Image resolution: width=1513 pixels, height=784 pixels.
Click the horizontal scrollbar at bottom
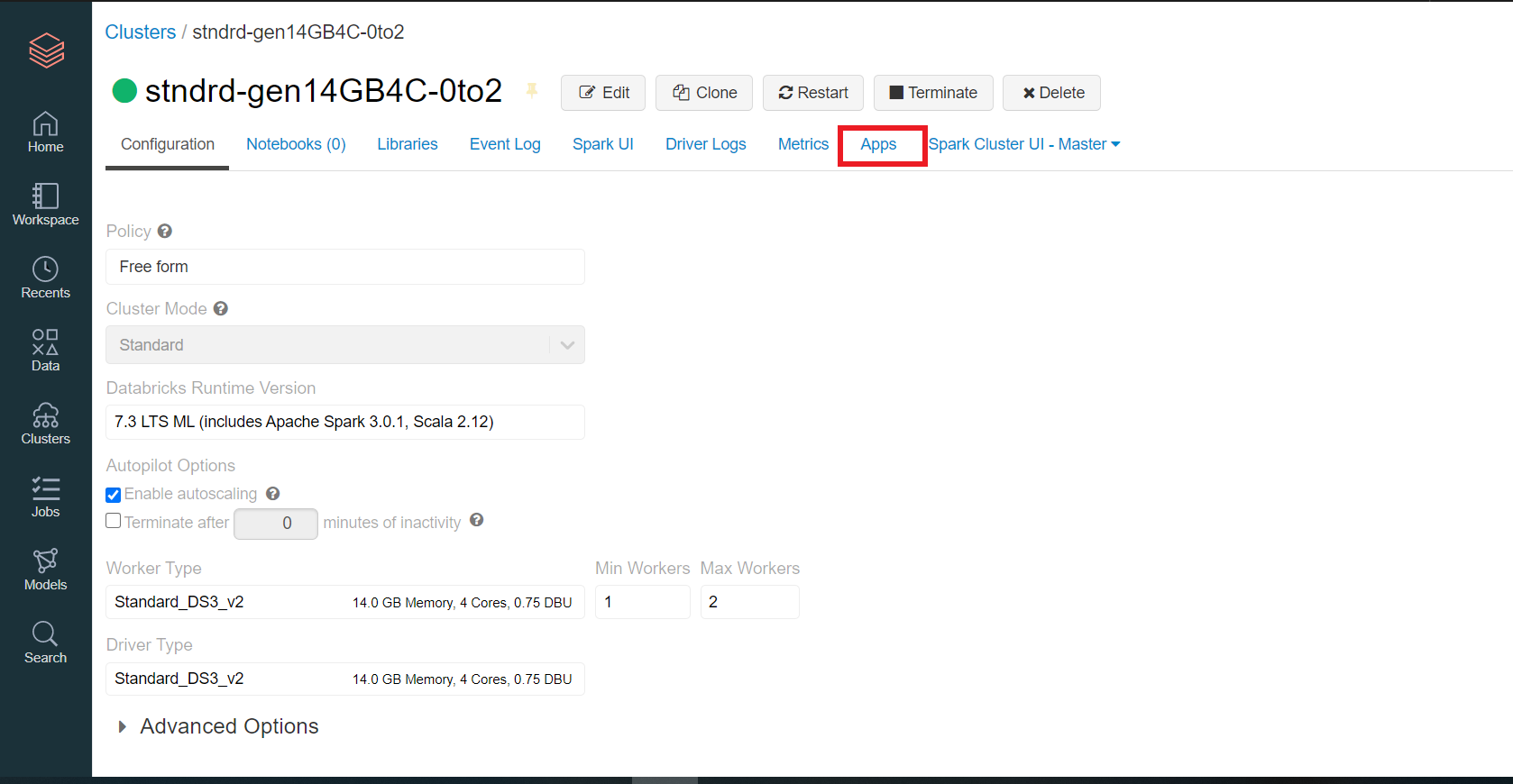pos(665,780)
